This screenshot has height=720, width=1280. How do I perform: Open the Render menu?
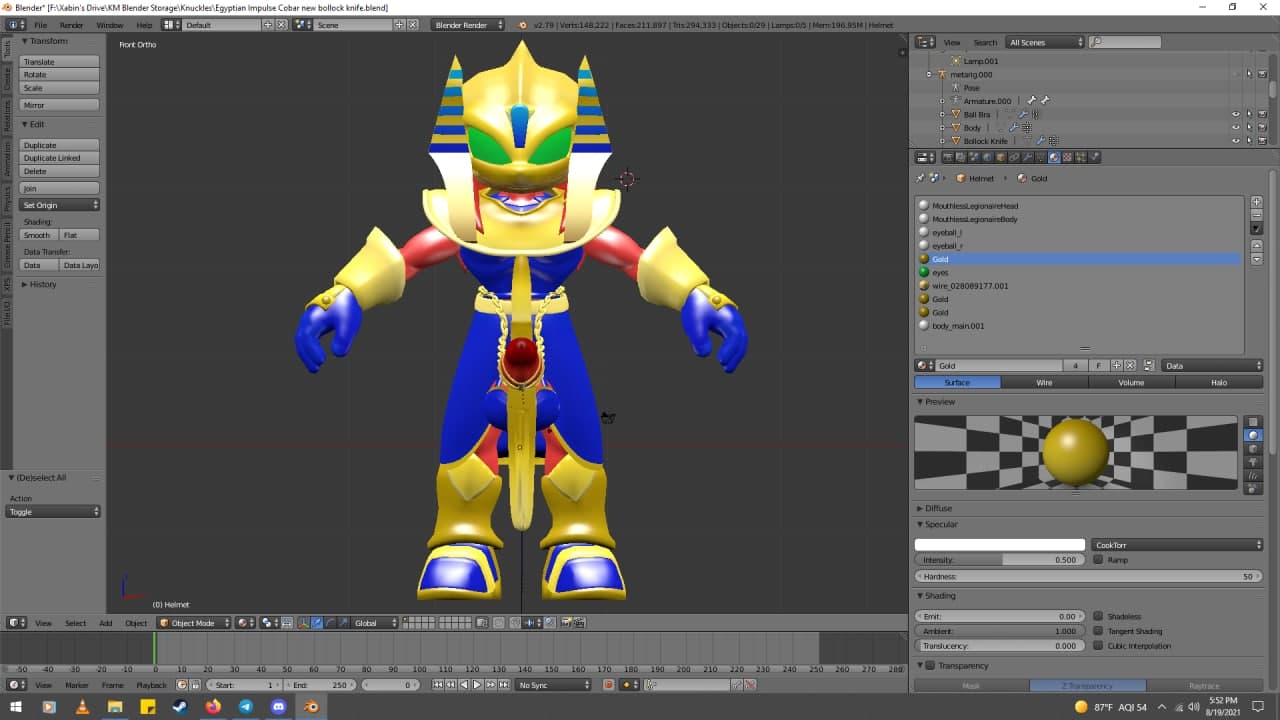pos(72,24)
